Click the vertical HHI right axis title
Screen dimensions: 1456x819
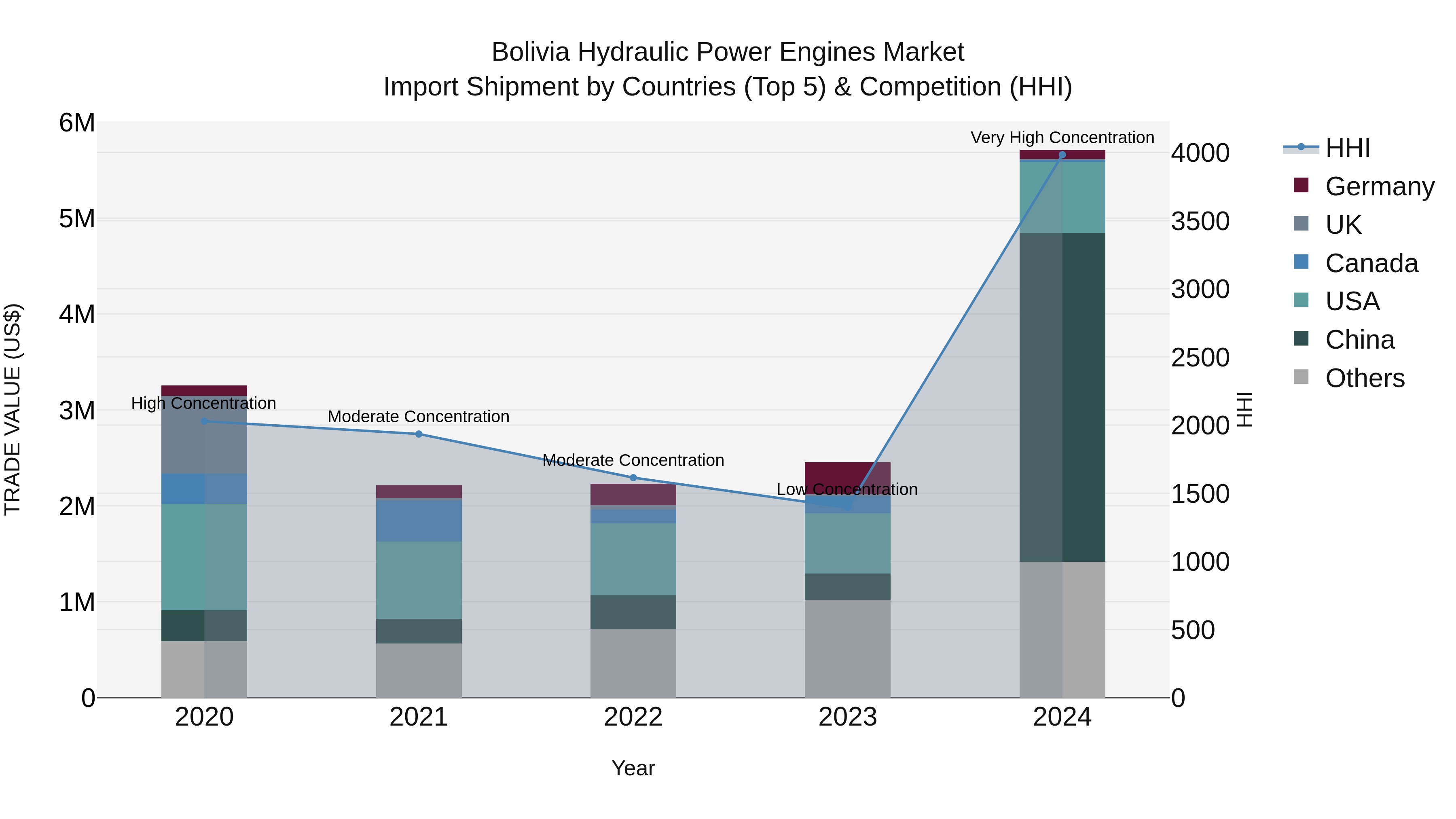(1244, 409)
